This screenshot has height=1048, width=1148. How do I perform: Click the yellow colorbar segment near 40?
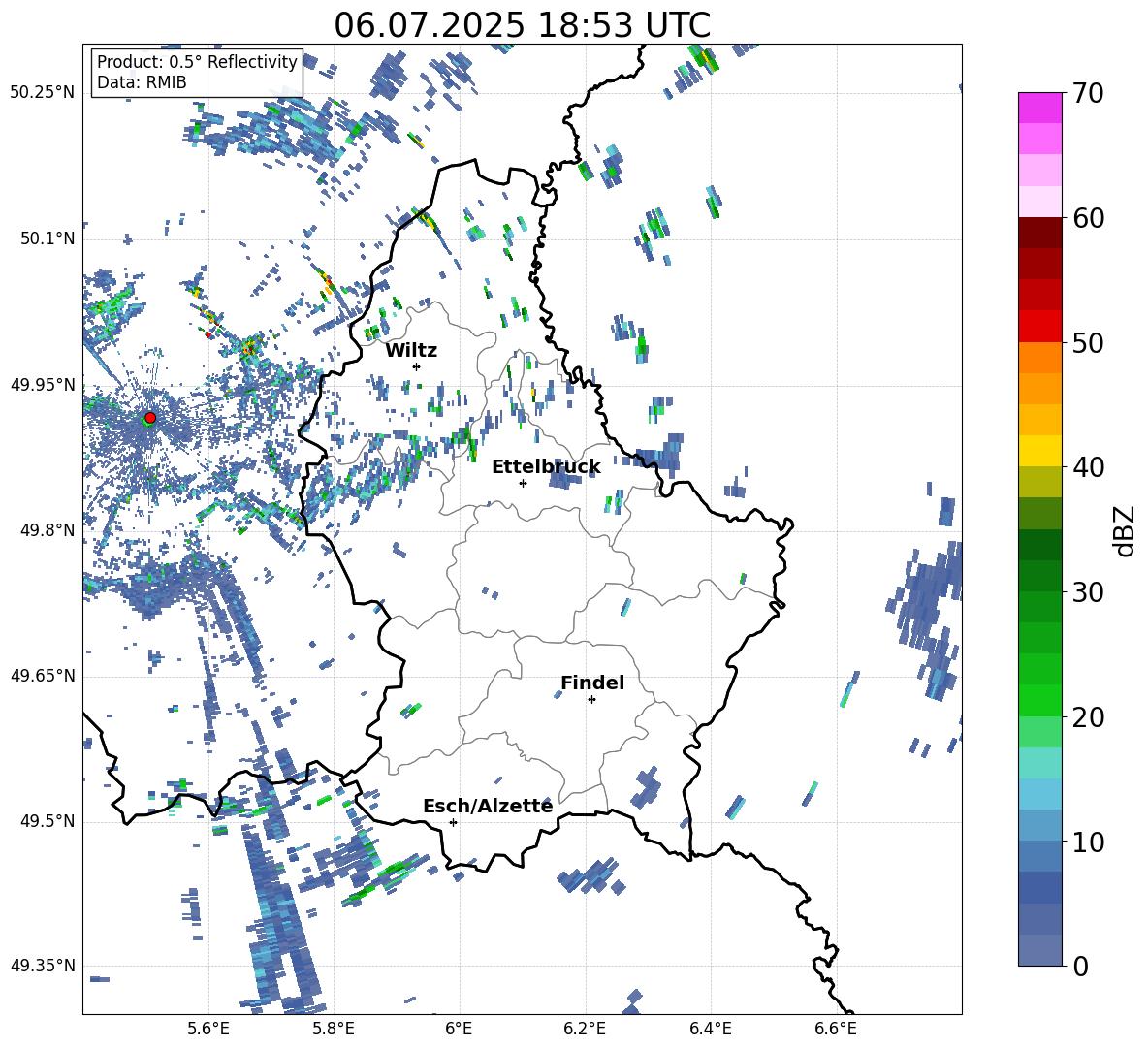coord(1039,451)
